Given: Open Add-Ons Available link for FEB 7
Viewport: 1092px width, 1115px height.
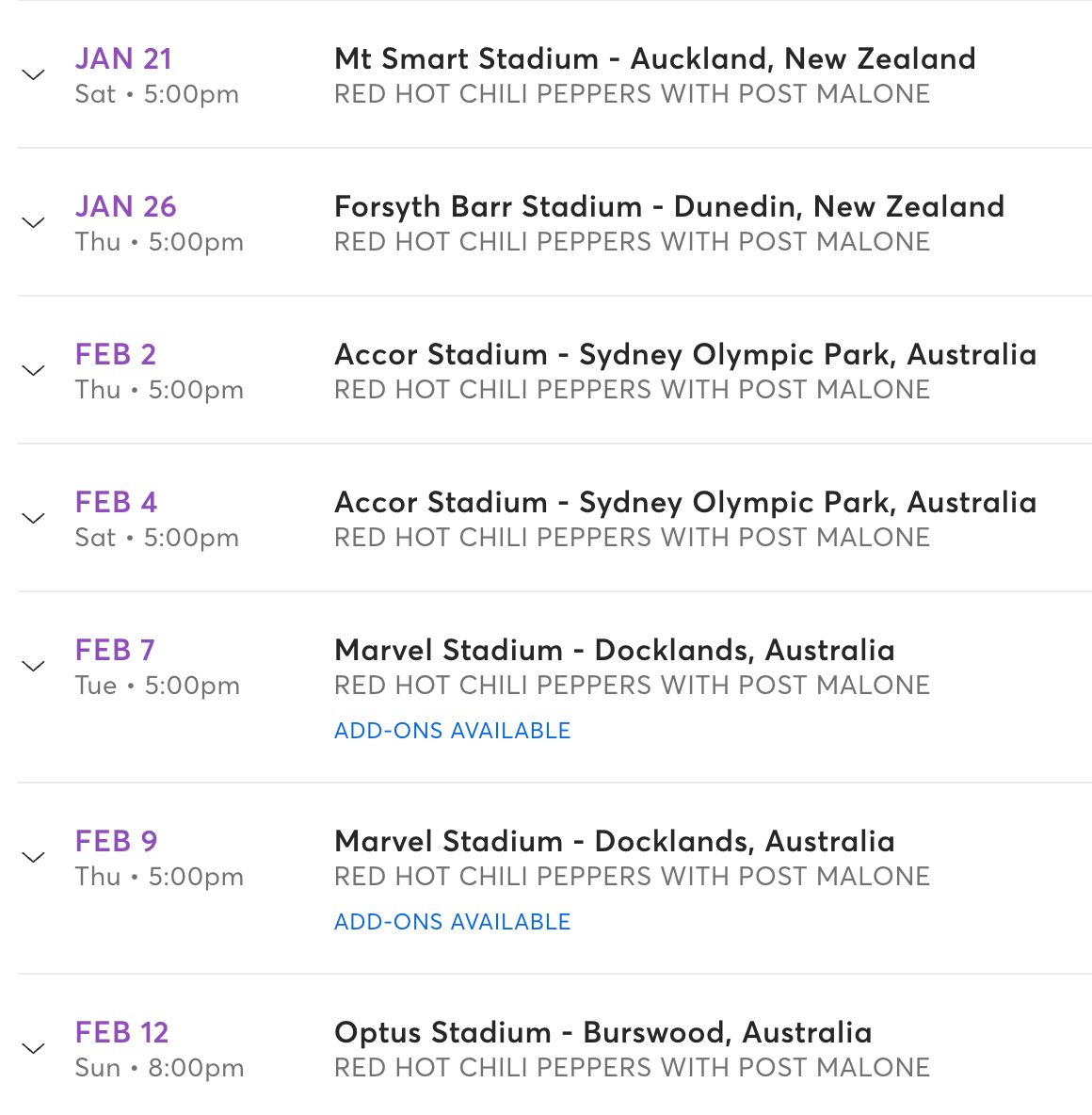Looking at the screenshot, I should [452, 731].
